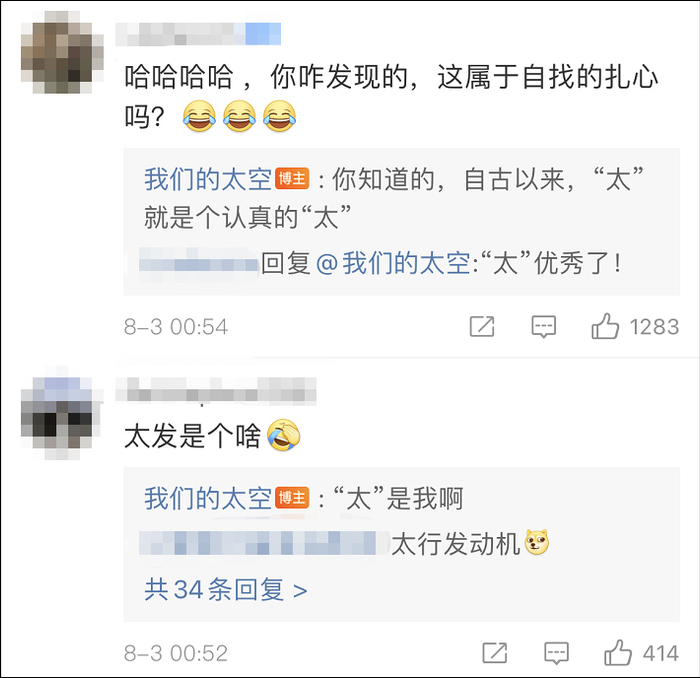The width and height of the screenshot is (700, 678).
Task: Expand all 34 replies
Action: (x=225, y=590)
